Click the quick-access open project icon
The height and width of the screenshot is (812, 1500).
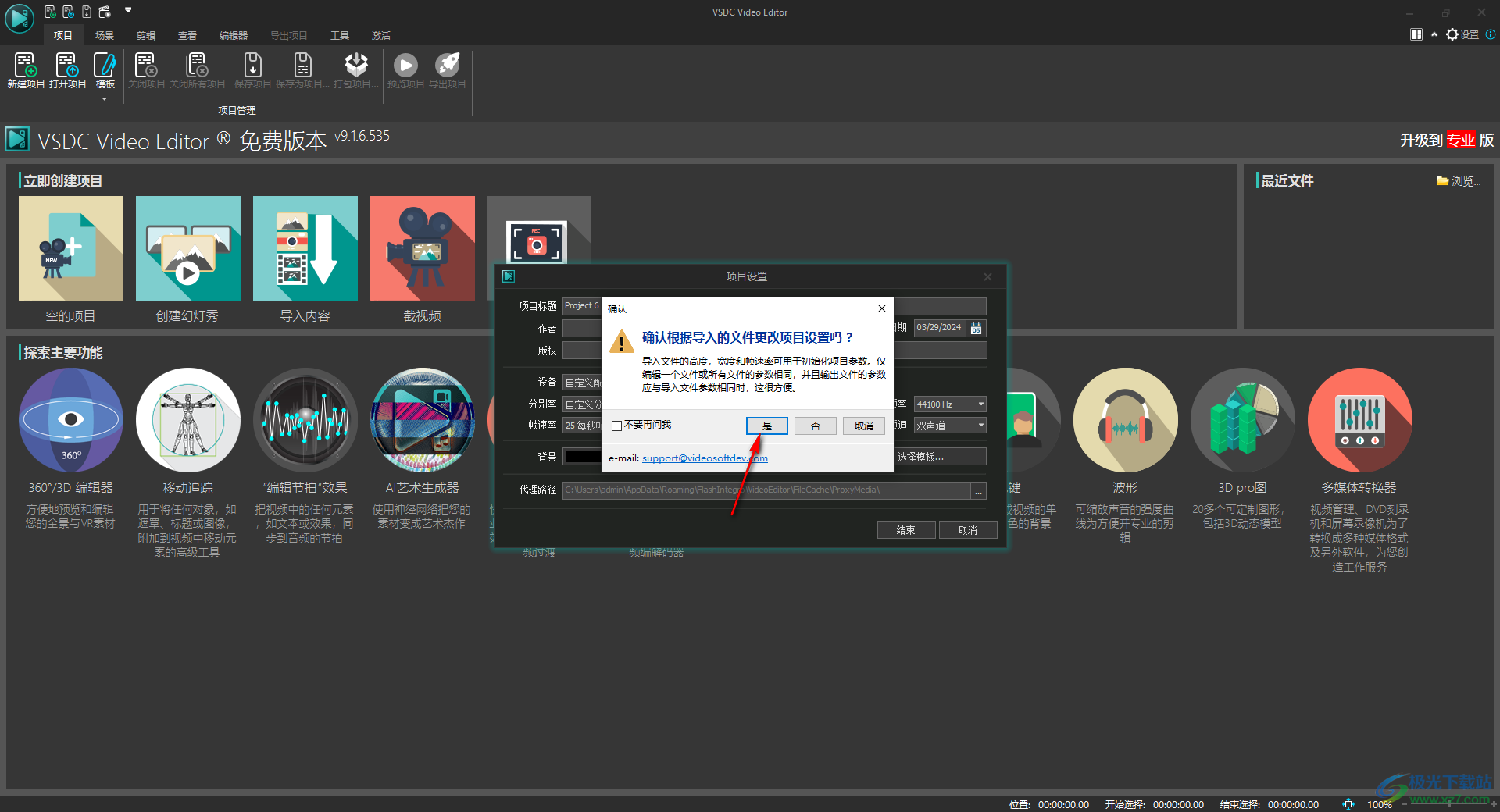click(x=68, y=12)
